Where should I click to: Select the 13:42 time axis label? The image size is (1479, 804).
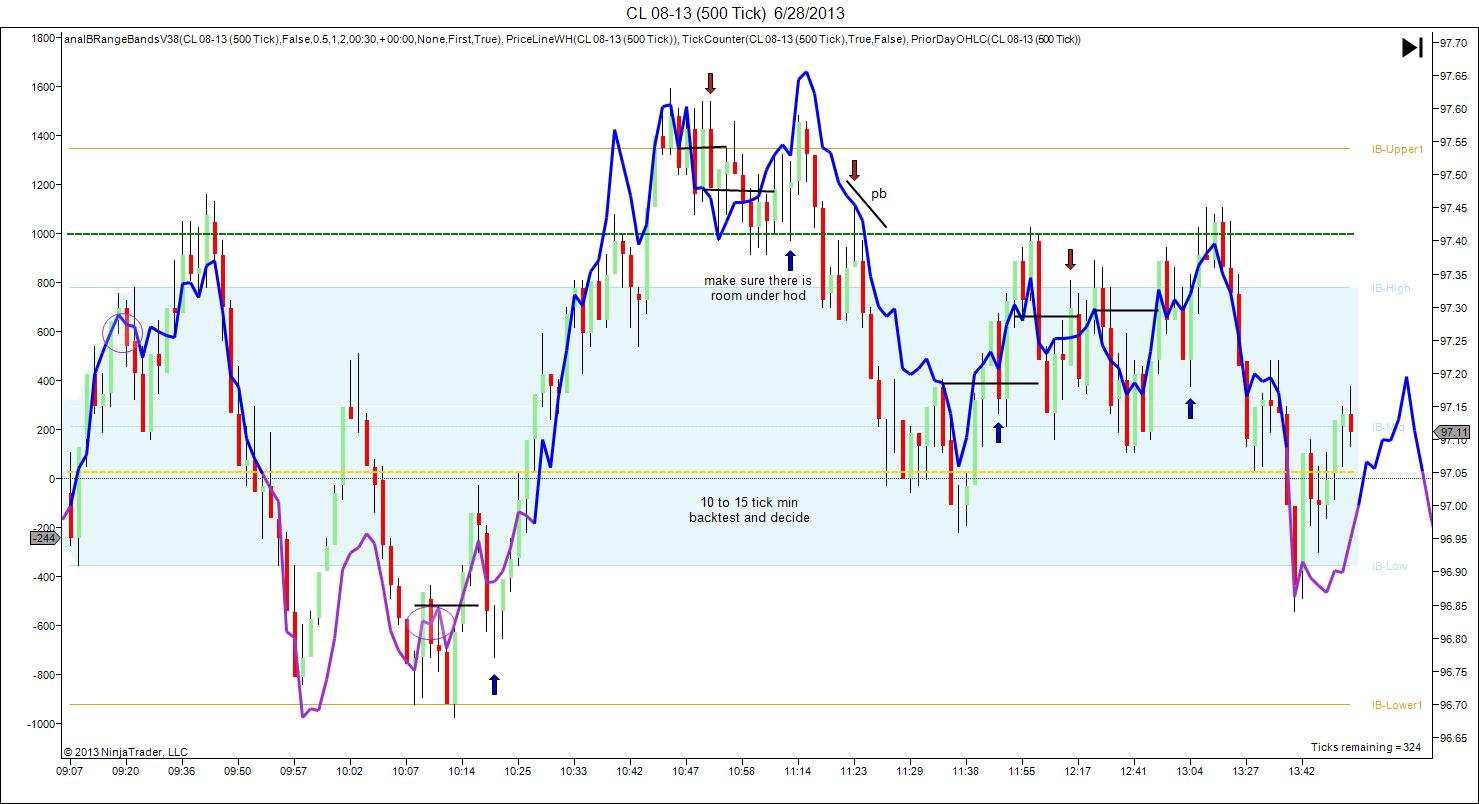(x=1302, y=771)
